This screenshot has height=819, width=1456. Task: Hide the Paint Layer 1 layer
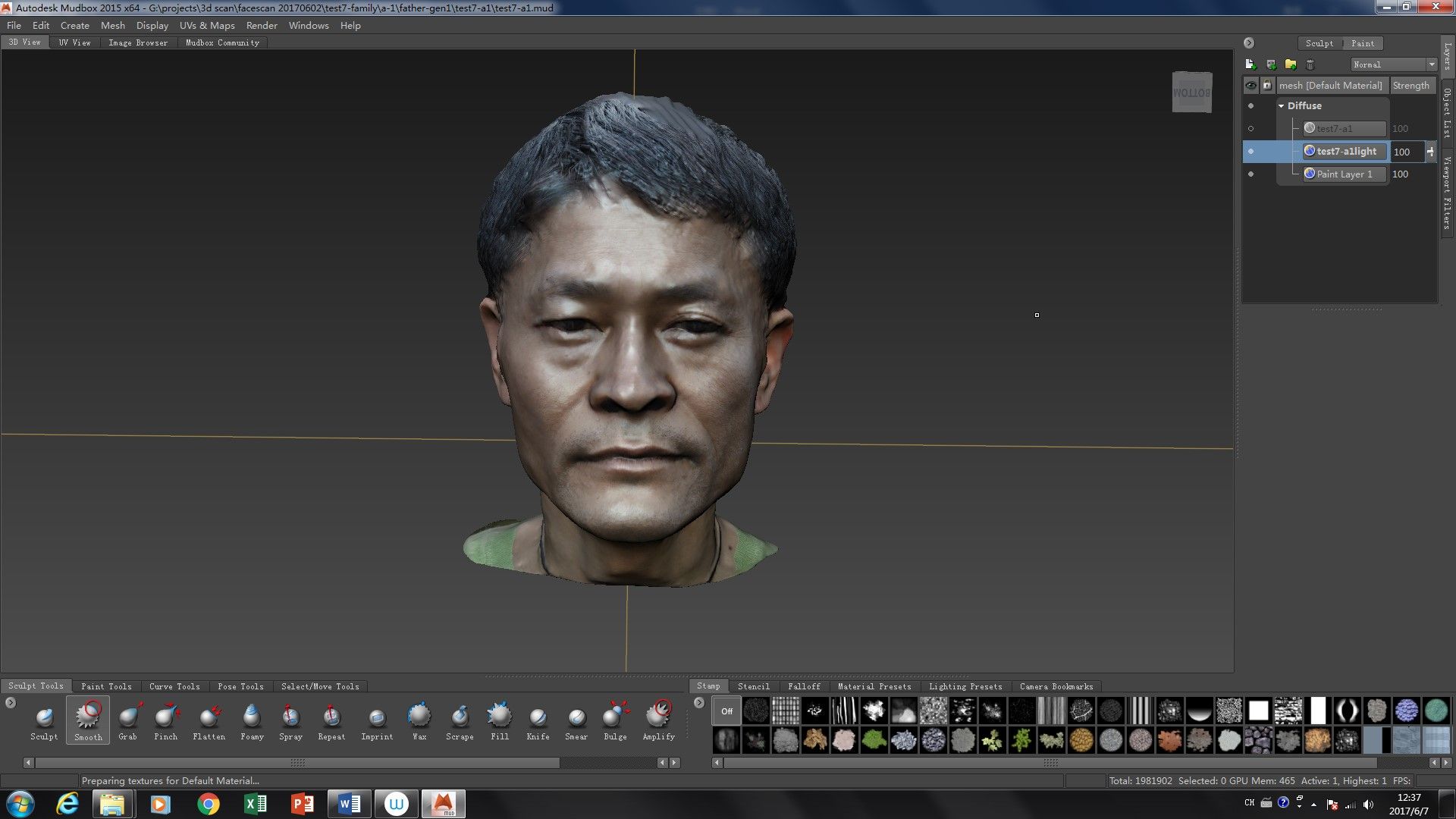tap(1251, 174)
